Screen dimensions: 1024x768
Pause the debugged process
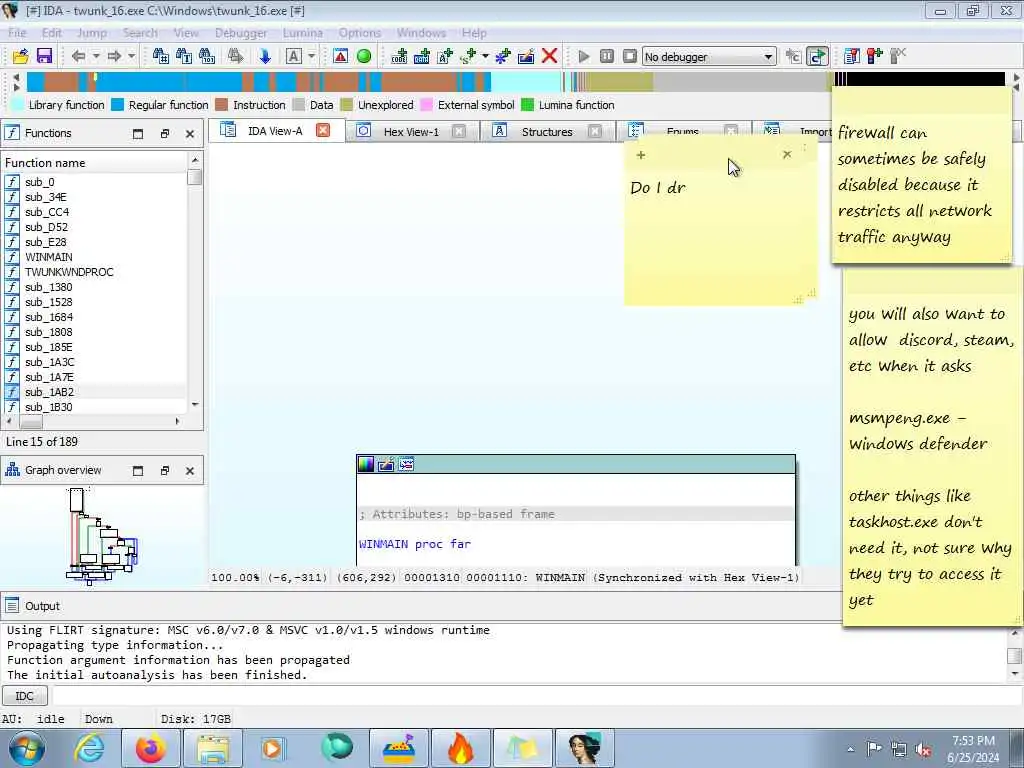coord(607,56)
